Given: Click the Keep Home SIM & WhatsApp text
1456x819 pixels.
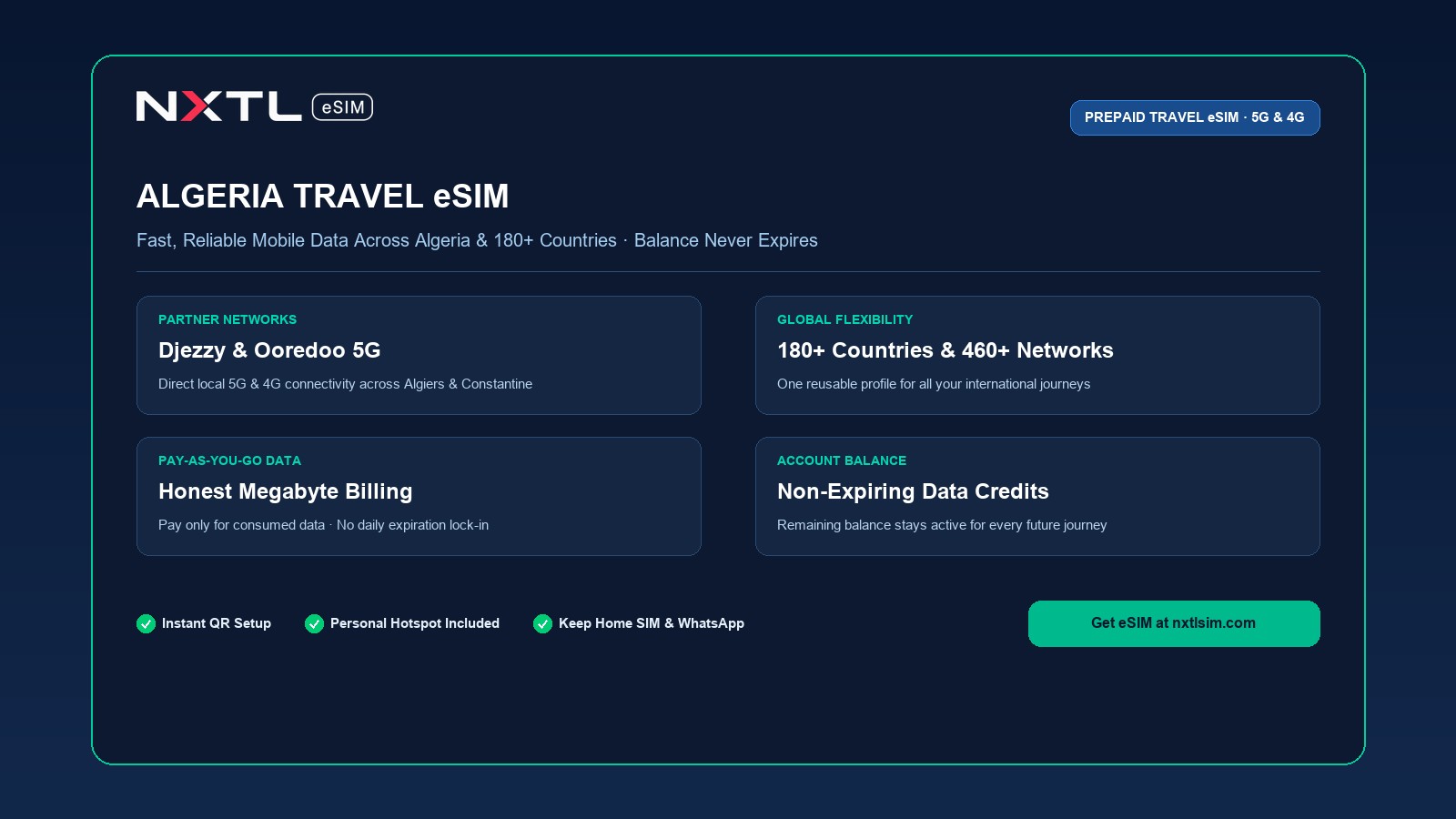Looking at the screenshot, I should pyautogui.click(x=652, y=623).
